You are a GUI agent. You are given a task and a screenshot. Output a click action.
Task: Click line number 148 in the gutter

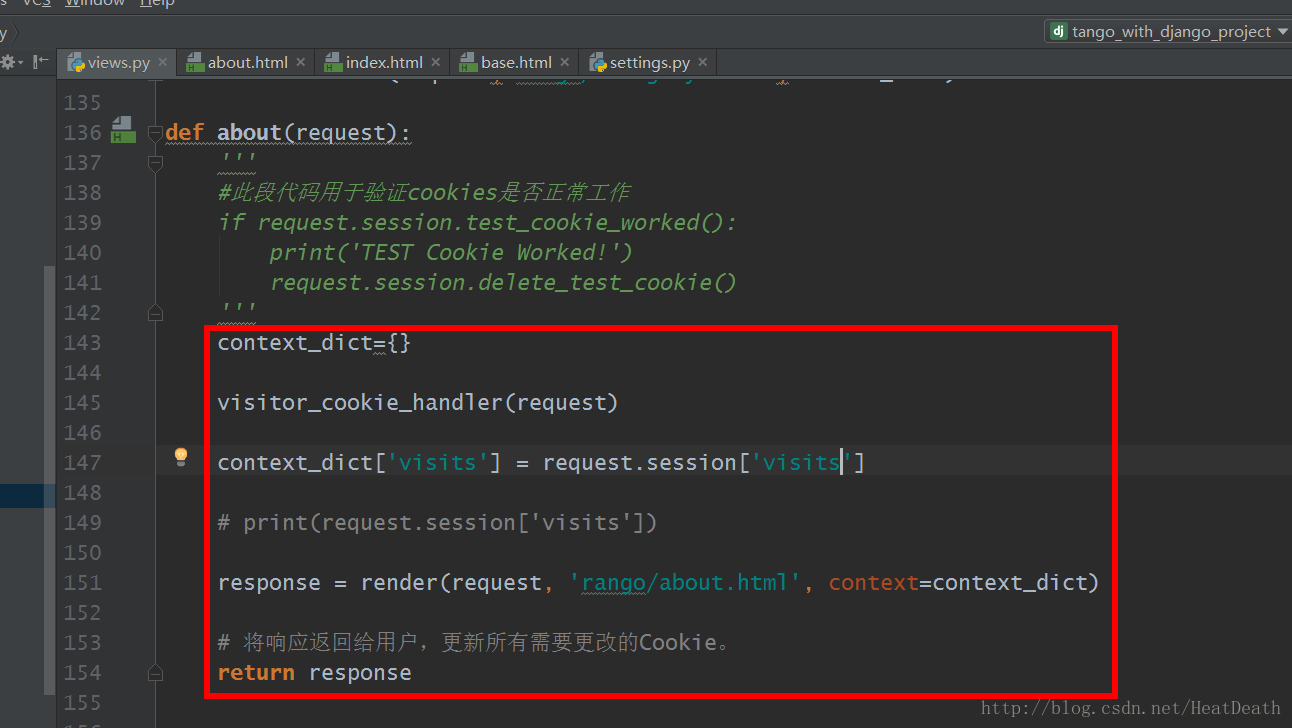(x=83, y=492)
